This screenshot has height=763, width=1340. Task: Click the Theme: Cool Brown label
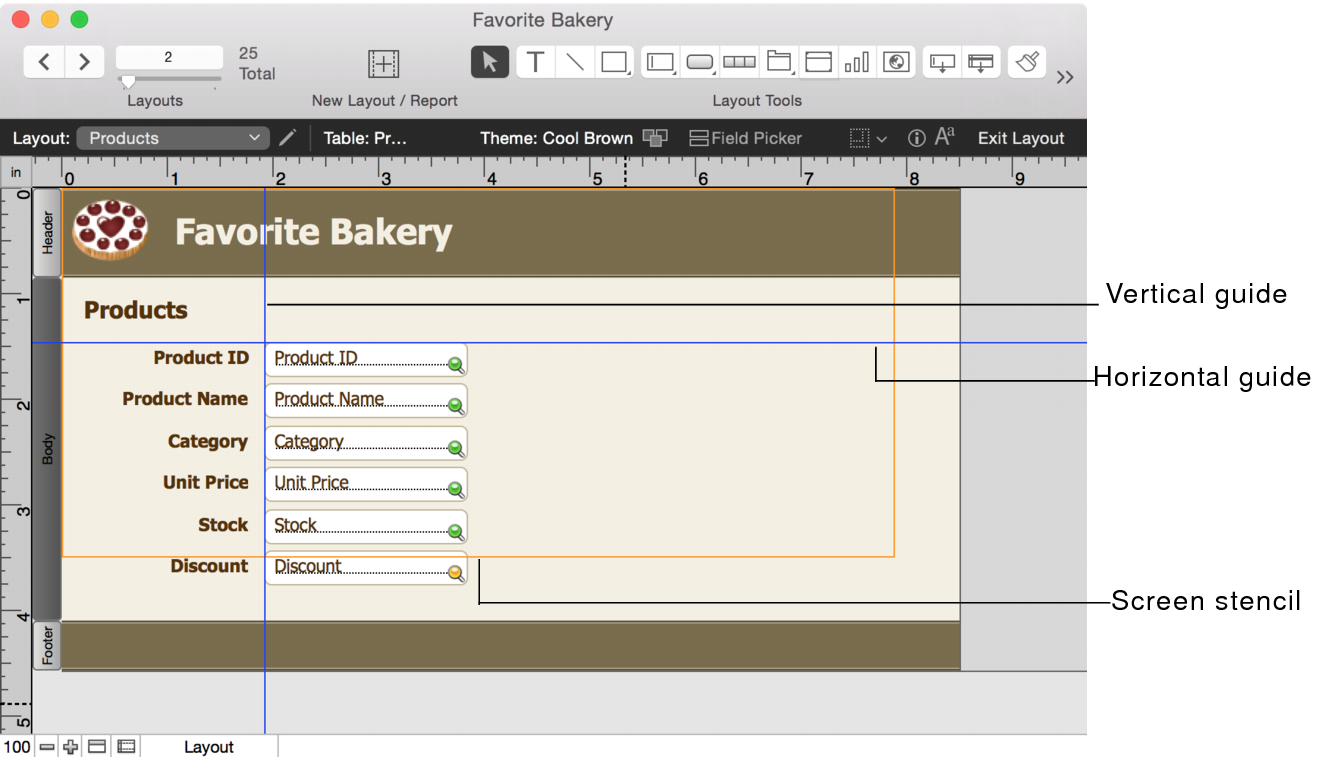556,138
